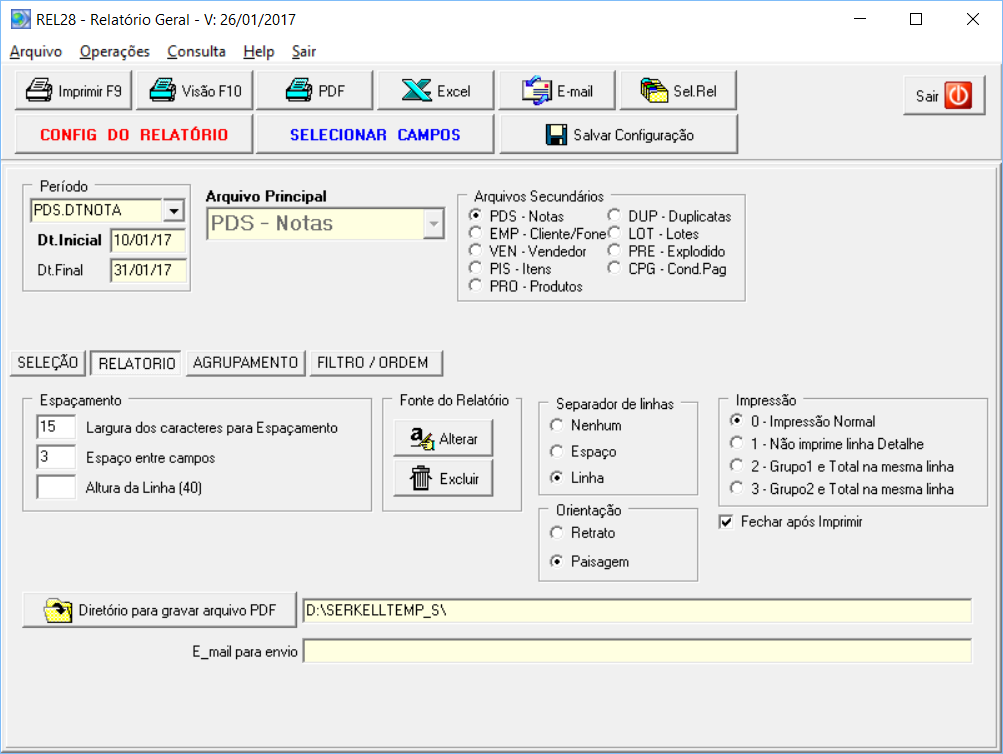Click the Espaço entre campos field

(x=56, y=457)
